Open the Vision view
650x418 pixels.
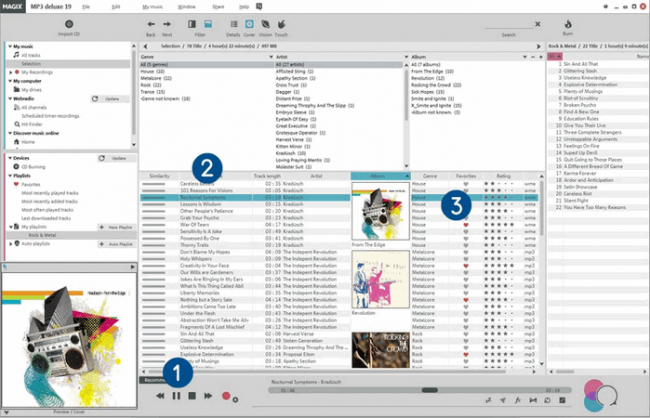(265, 24)
